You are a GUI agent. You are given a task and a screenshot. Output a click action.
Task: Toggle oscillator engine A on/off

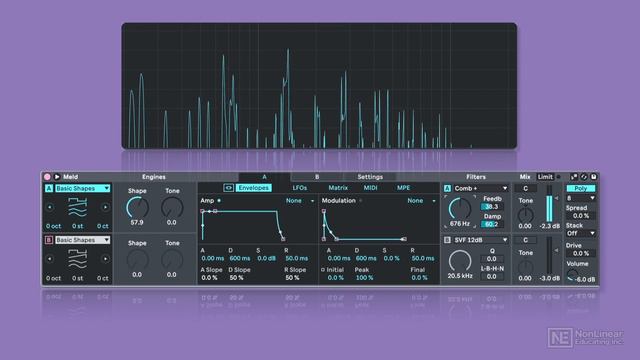[x=49, y=188]
